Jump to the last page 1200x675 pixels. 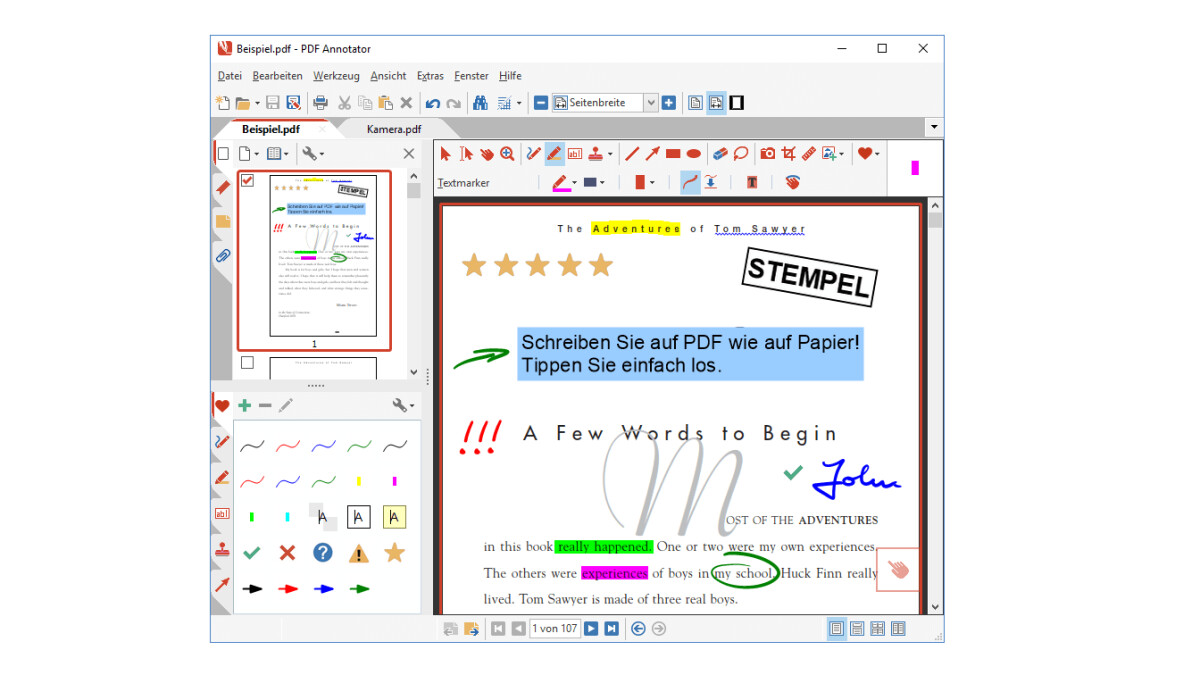click(x=612, y=629)
